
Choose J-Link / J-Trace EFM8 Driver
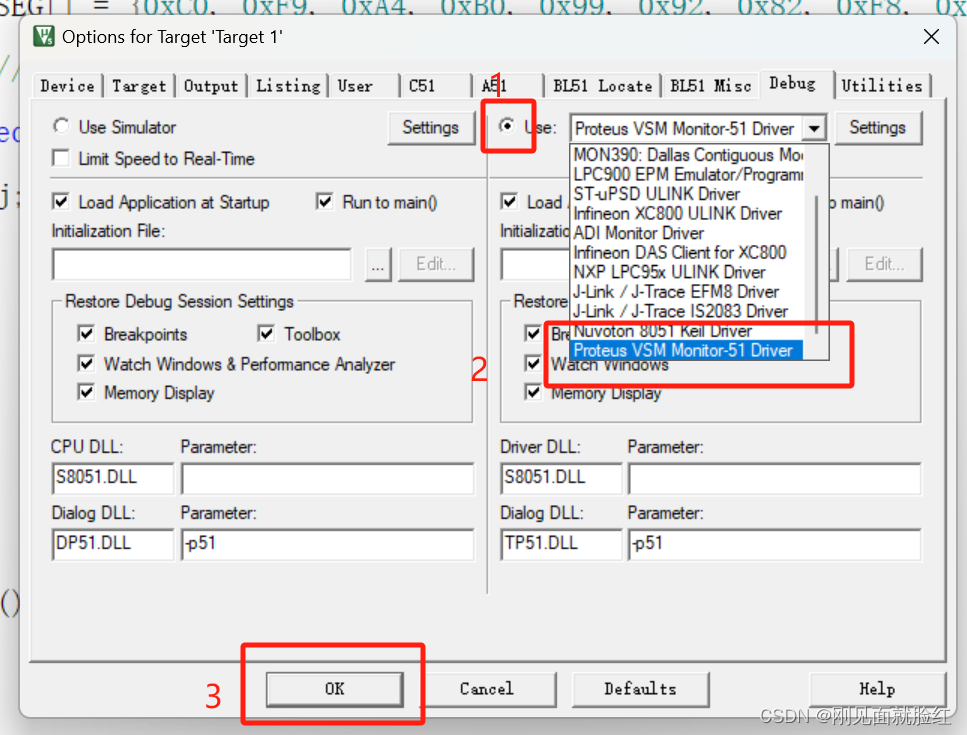click(688, 292)
